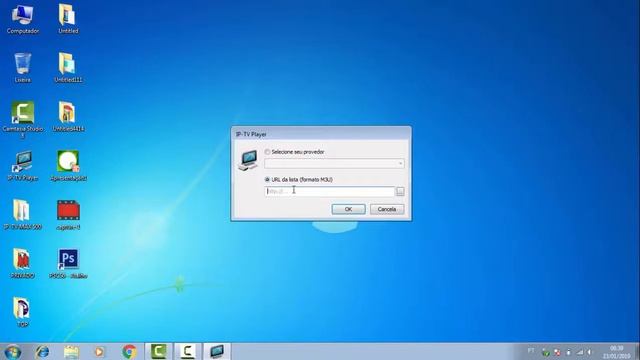Open the Windows Start menu

(x=13, y=352)
